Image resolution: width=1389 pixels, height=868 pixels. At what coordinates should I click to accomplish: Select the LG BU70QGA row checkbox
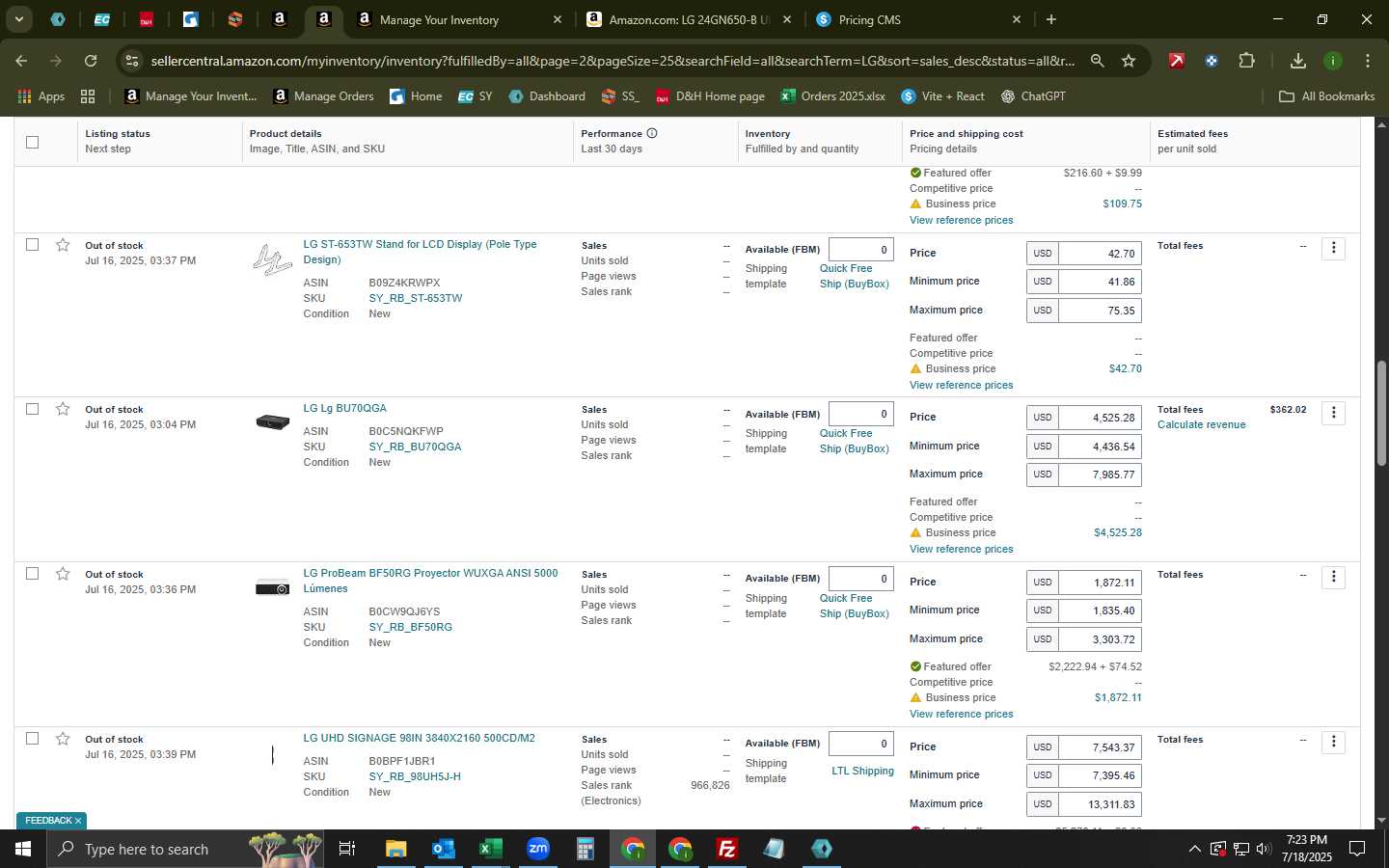point(32,409)
